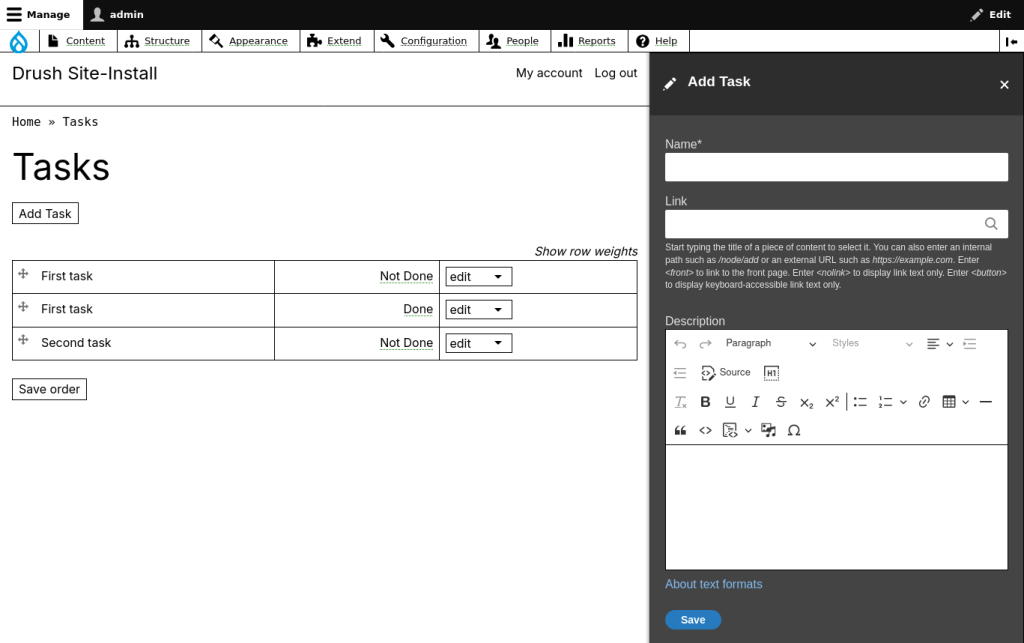
Task: Click the insert media icon
Action: 768,431
